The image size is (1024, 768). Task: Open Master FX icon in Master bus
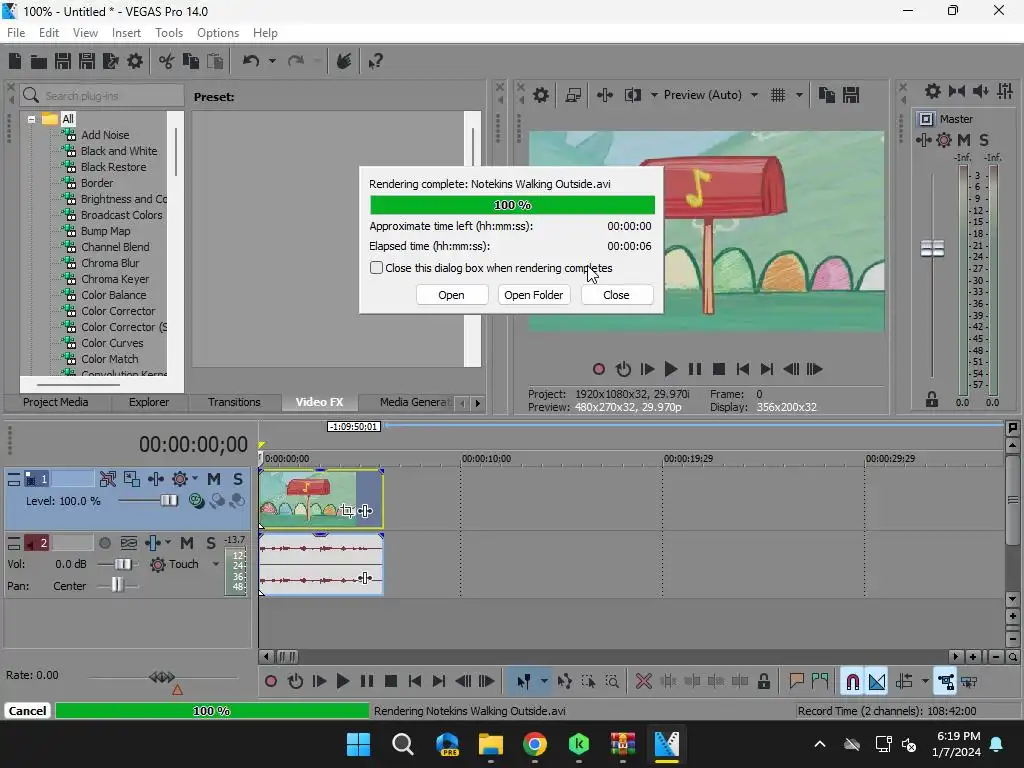923,140
